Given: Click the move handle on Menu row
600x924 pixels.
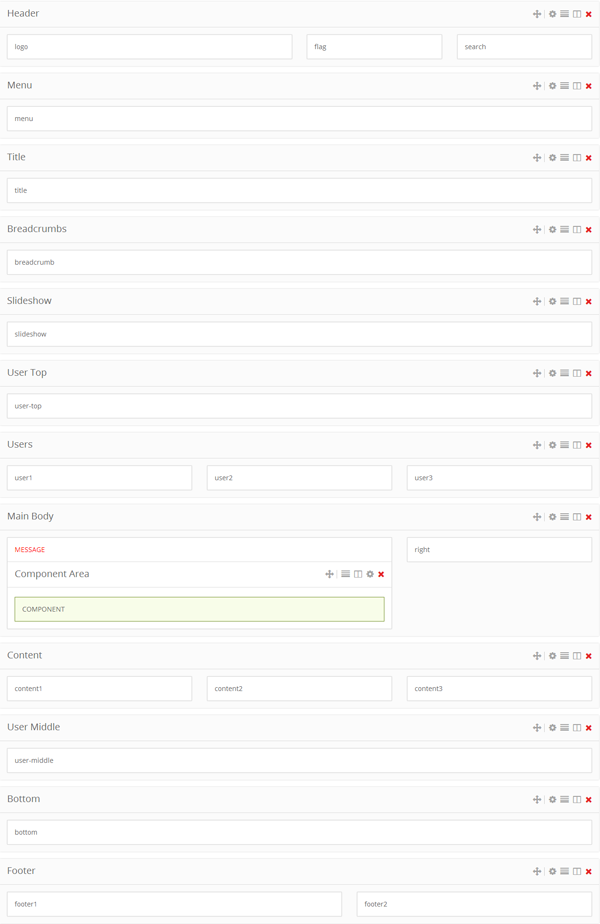Looking at the screenshot, I should (x=537, y=85).
